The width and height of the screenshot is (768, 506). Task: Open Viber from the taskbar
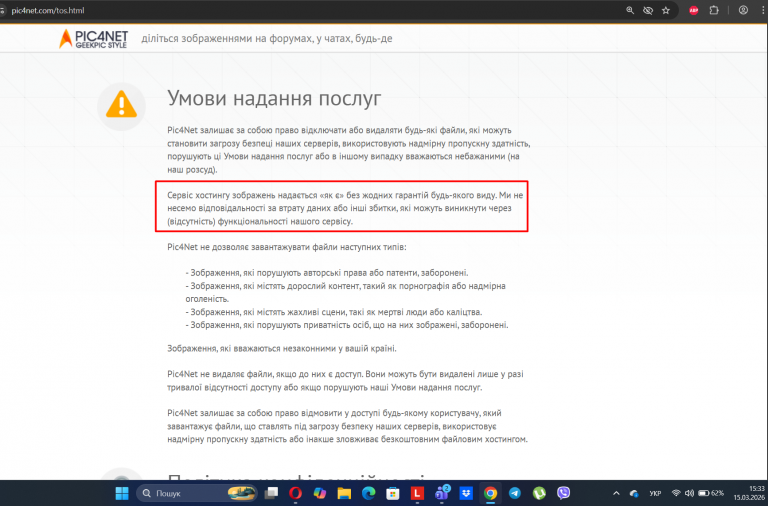tap(564, 493)
